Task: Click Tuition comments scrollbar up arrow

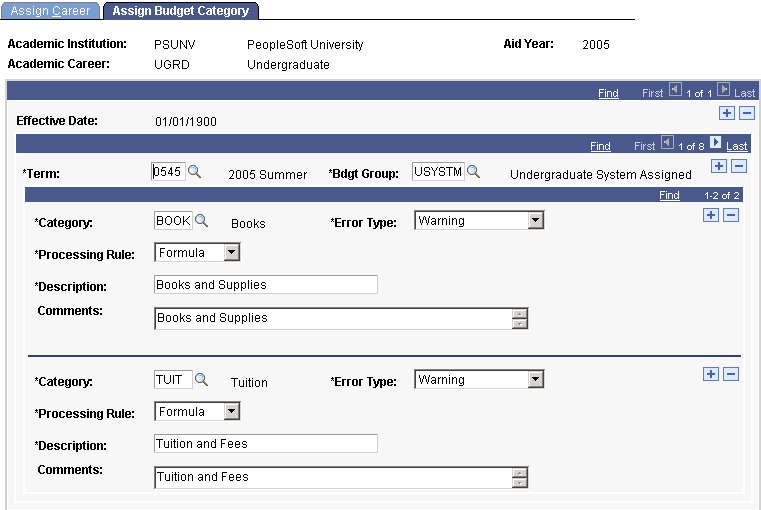Action: 519,473
